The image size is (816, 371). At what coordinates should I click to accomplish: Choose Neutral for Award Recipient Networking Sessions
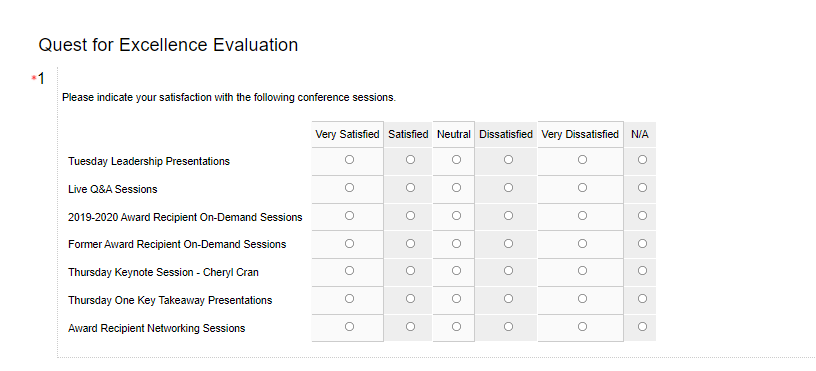tap(456, 326)
